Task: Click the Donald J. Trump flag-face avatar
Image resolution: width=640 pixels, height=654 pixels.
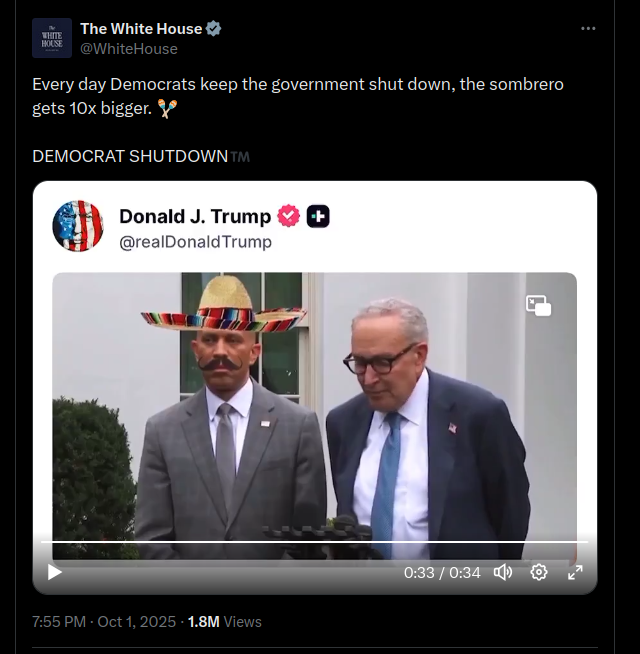Action: click(x=77, y=226)
